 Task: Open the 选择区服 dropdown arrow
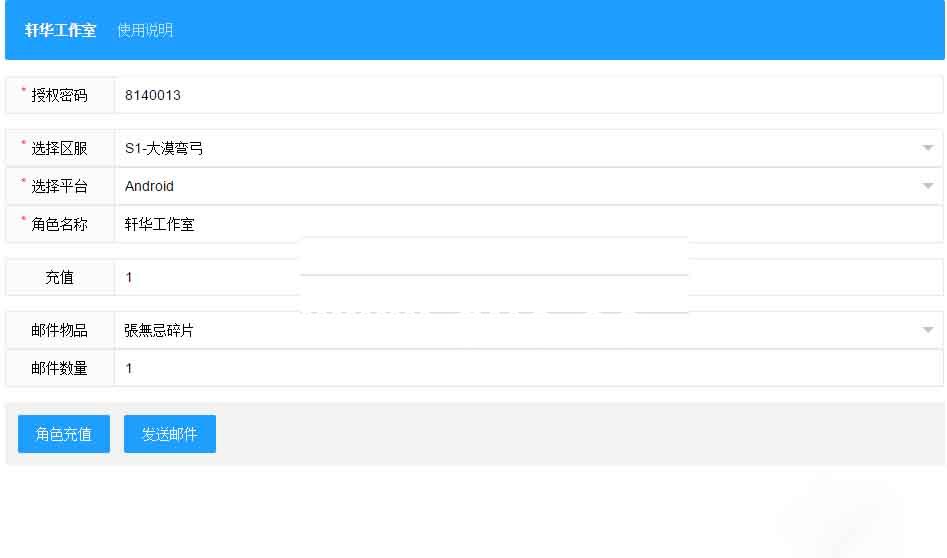(x=928, y=148)
